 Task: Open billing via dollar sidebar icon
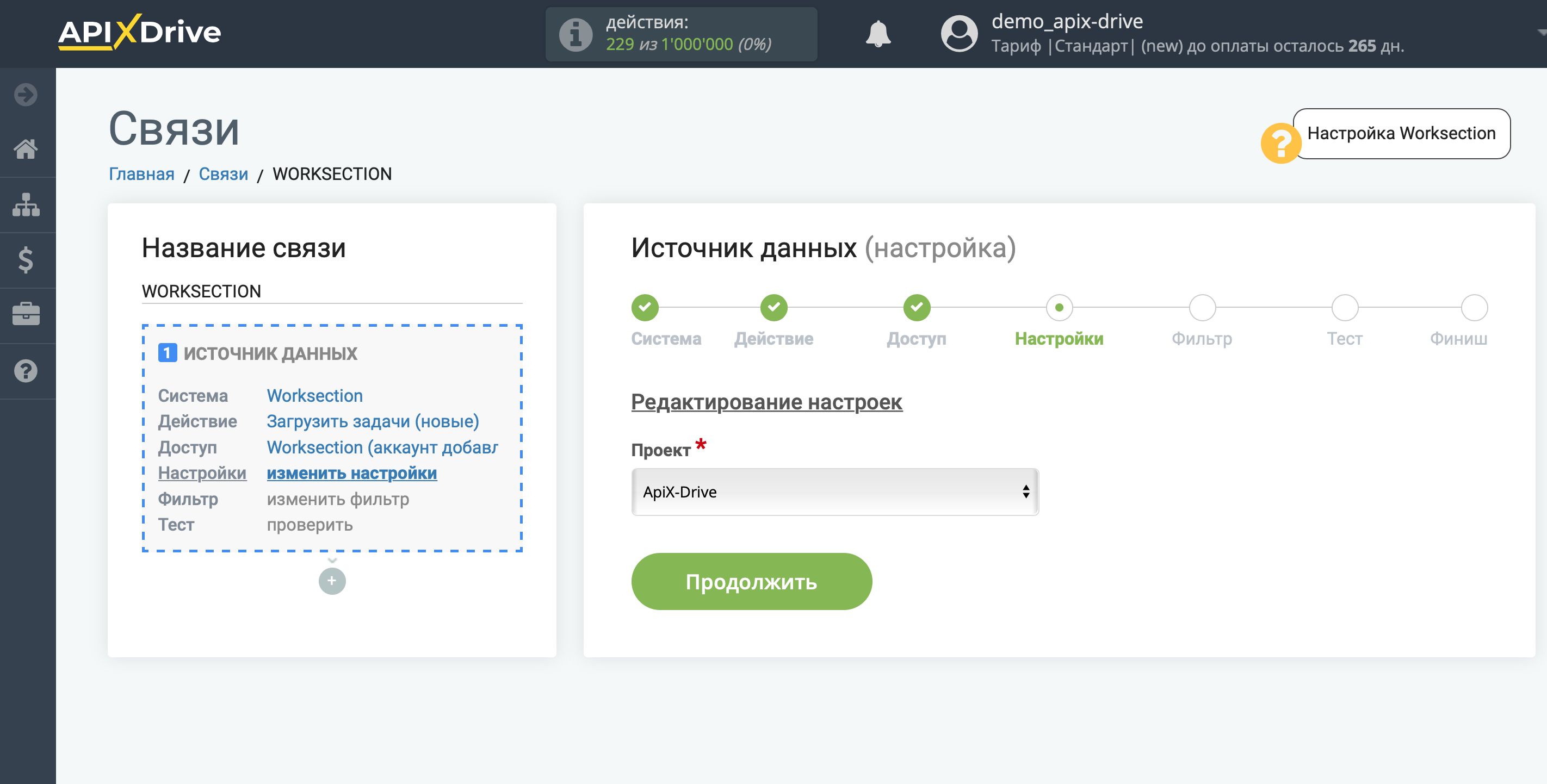(26, 260)
